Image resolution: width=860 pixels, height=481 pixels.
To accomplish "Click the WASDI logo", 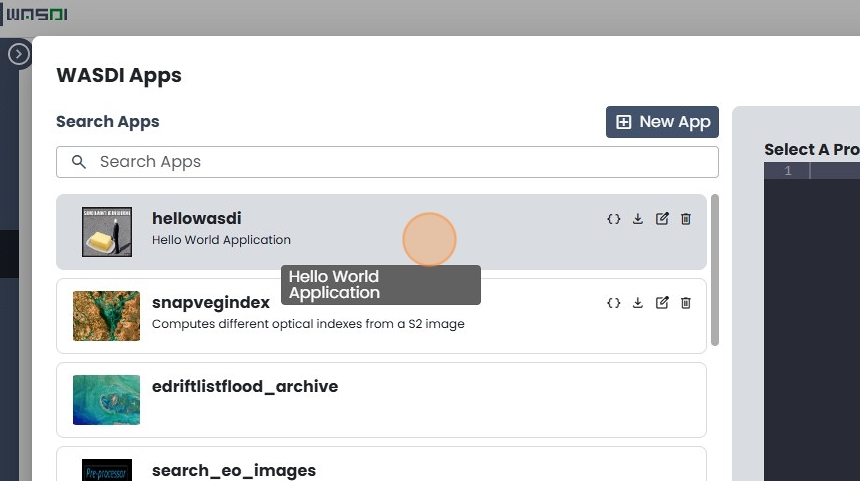I will (36, 14).
